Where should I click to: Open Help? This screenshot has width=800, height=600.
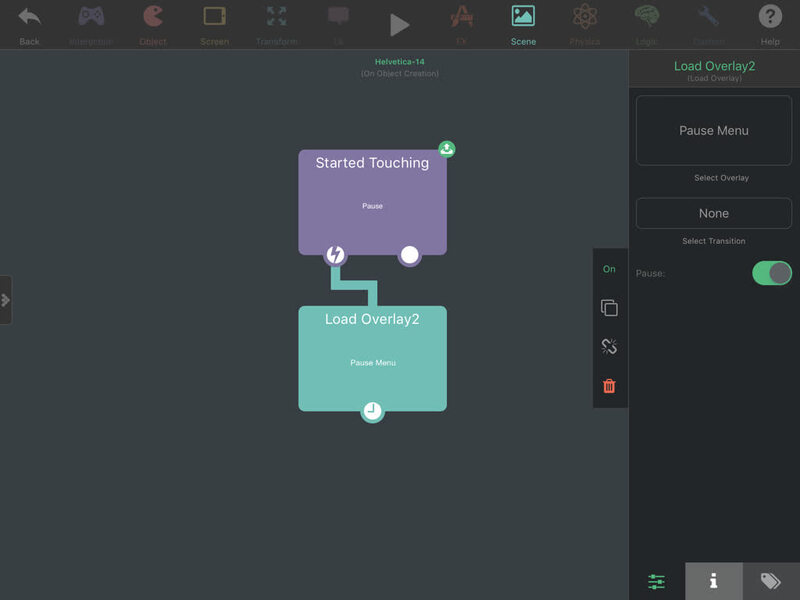(770, 24)
